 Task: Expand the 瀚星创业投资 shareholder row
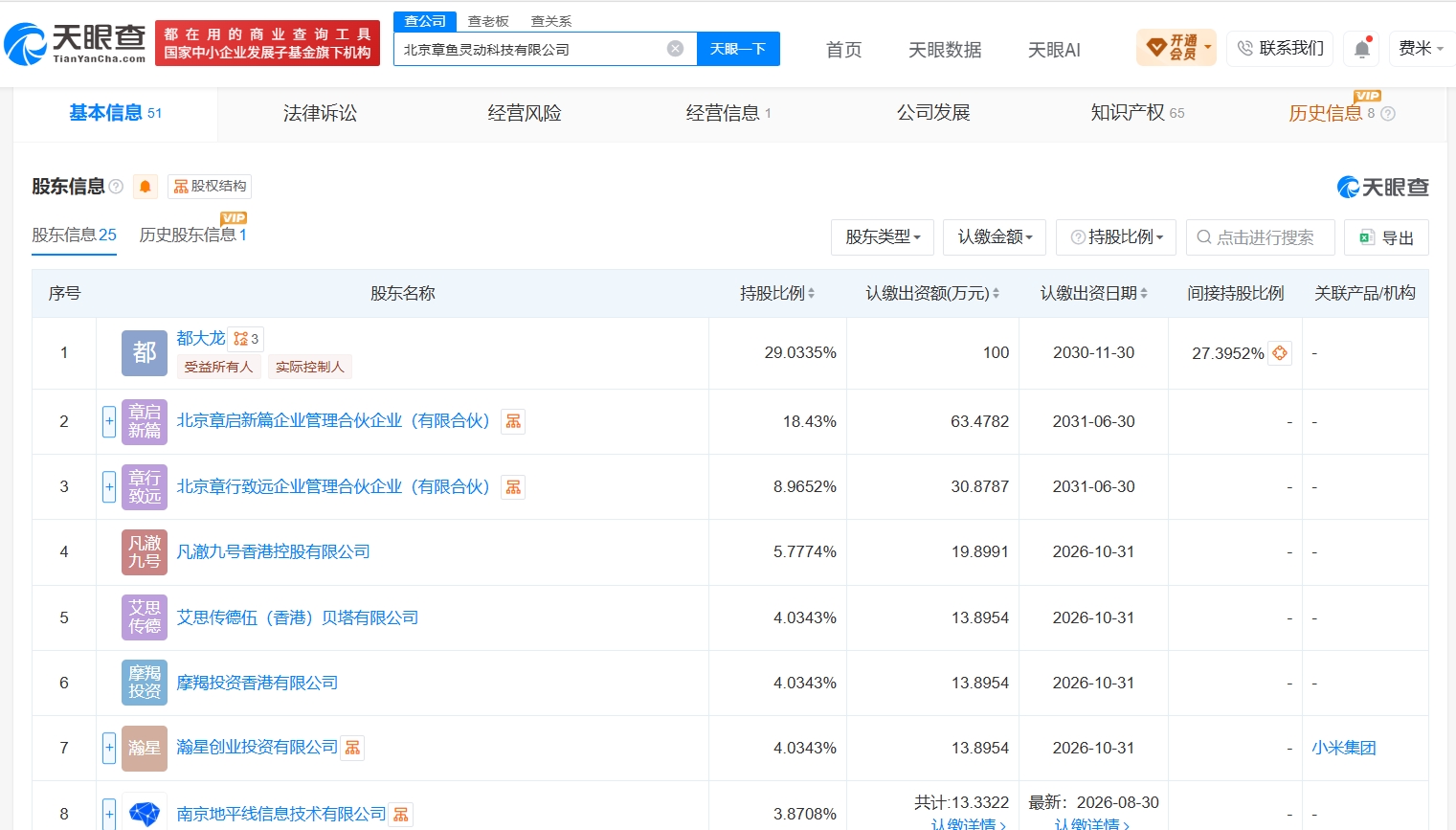point(109,748)
